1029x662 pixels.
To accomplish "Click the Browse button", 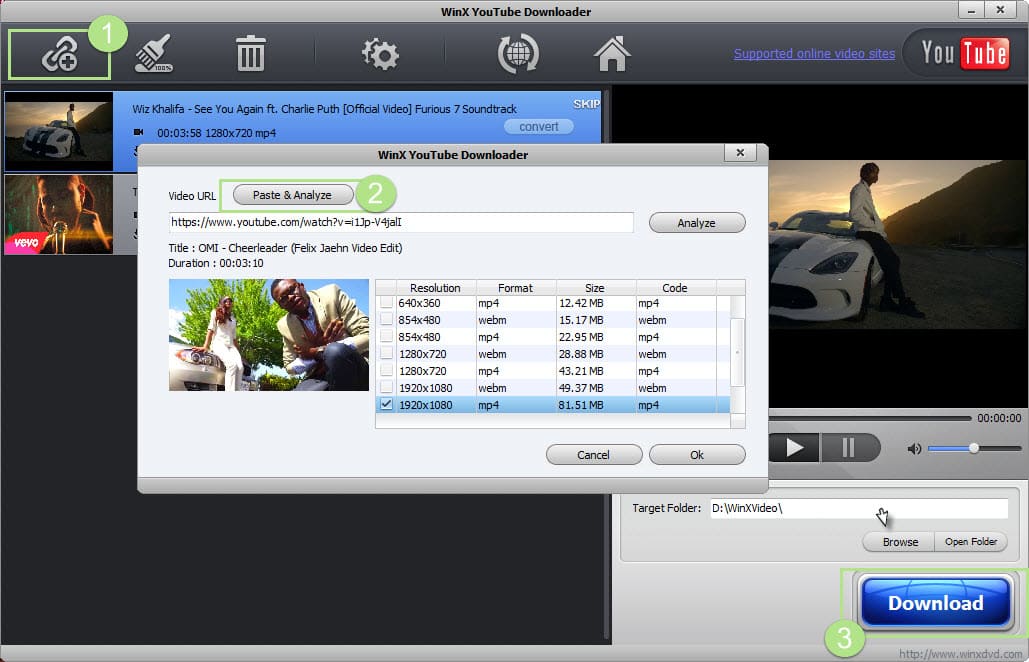I will (x=900, y=542).
